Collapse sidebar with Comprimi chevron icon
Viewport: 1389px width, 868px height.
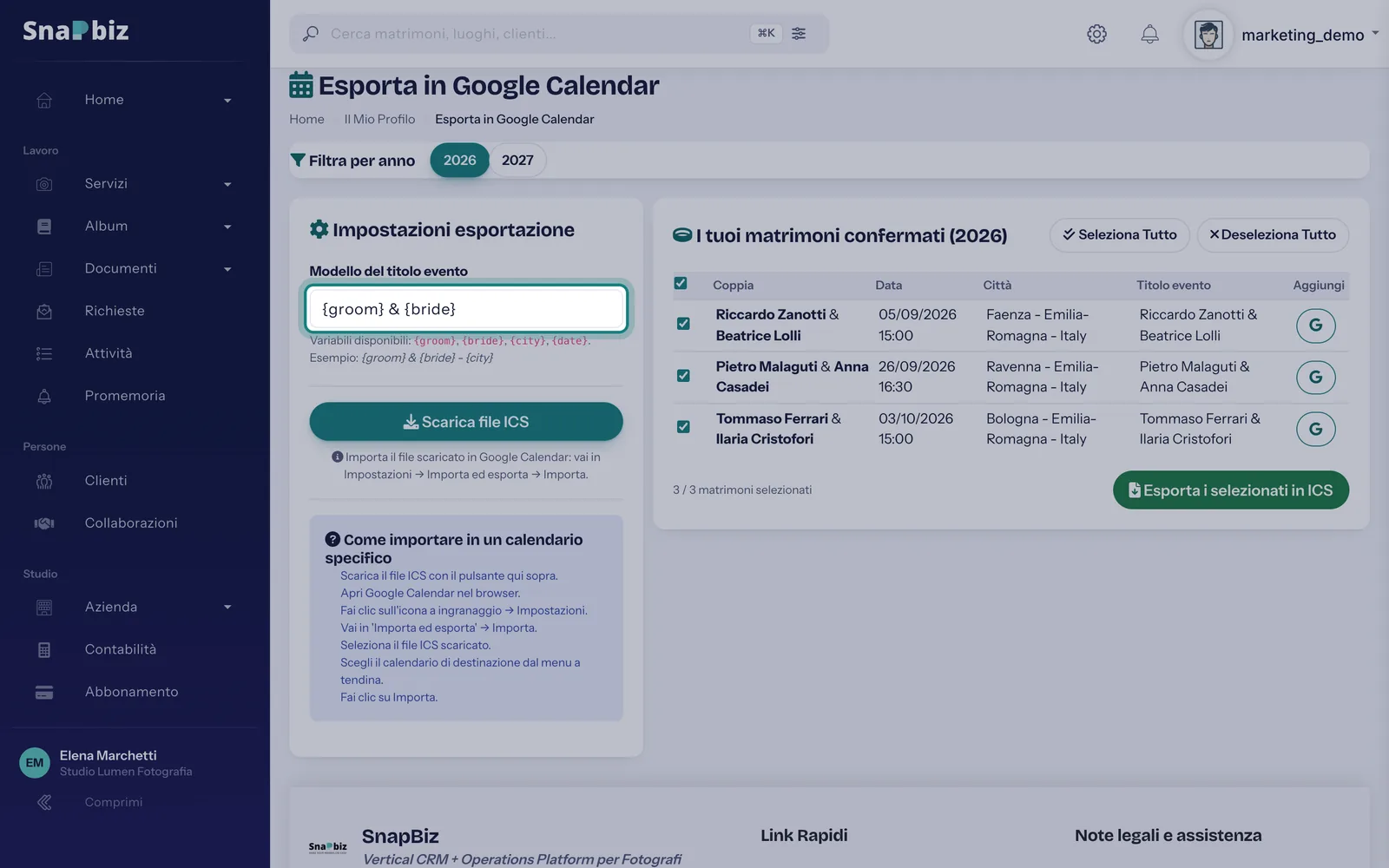click(44, 802)
